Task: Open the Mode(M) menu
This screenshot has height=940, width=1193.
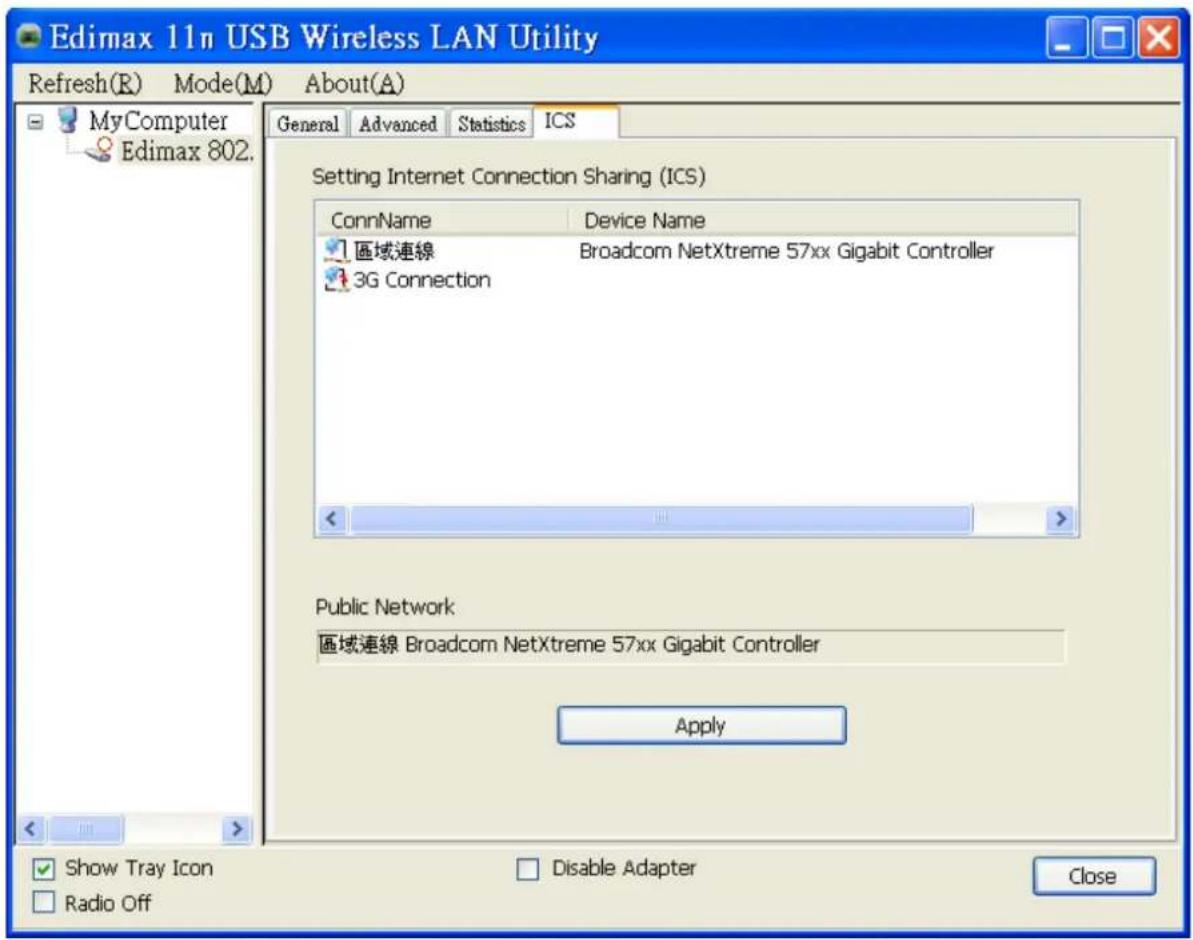Action: 223,83
